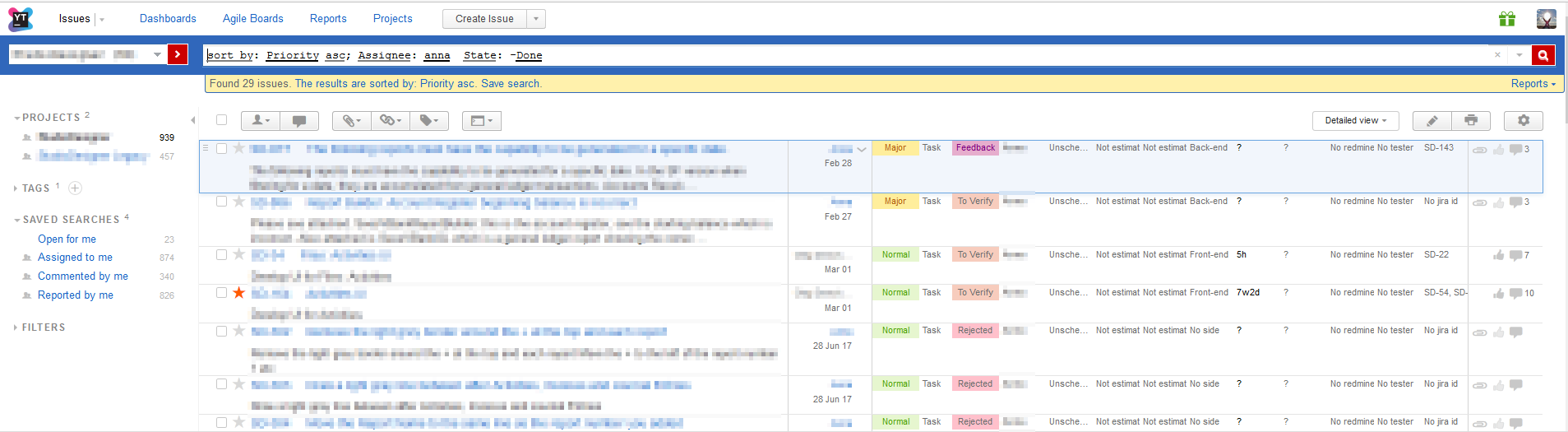Viewport: 1568px width, 432px height.
Task: Expand the TAGS section
Action: click(32, 188)
